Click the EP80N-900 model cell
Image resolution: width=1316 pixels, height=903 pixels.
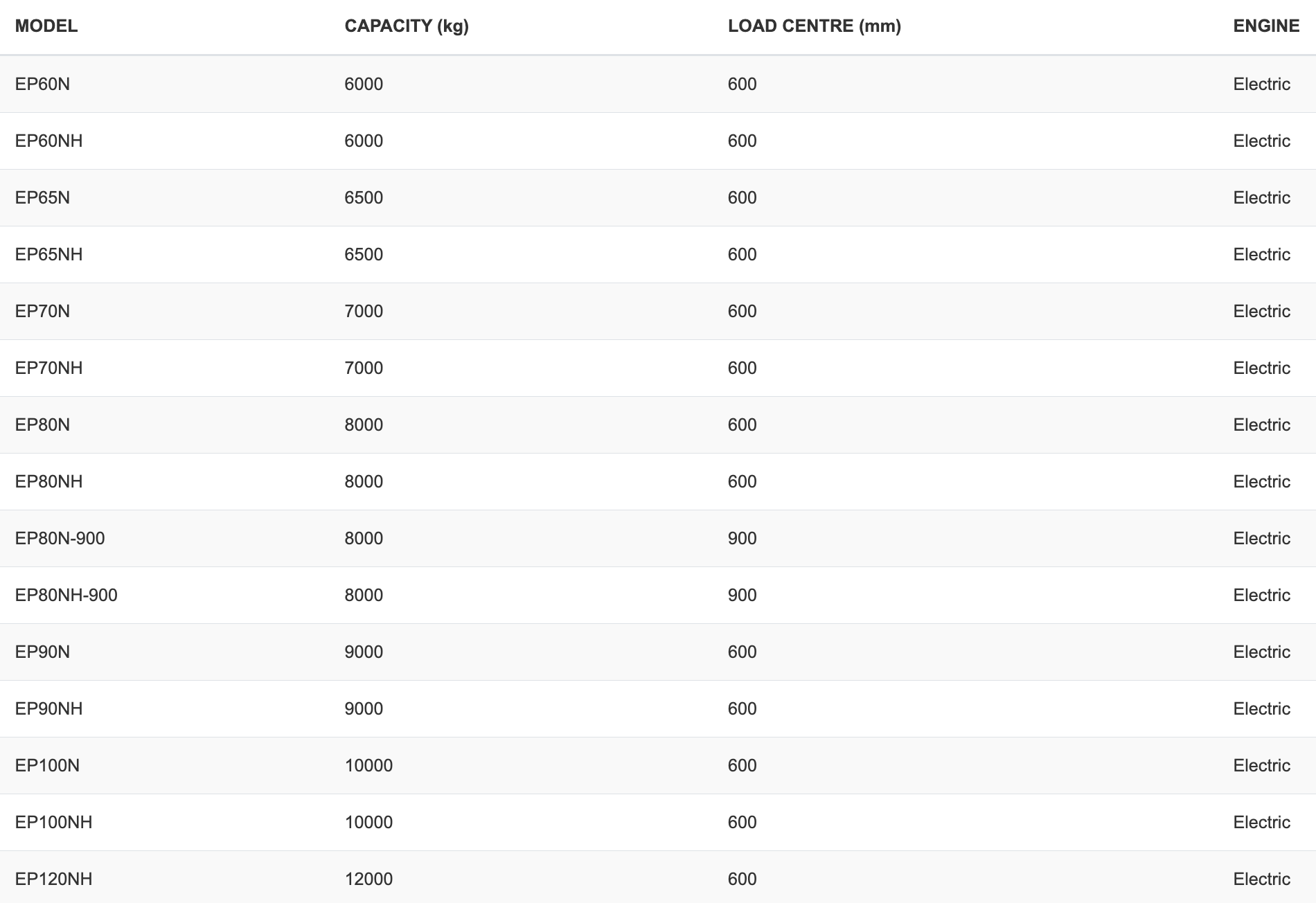click(x=60, y=539)
